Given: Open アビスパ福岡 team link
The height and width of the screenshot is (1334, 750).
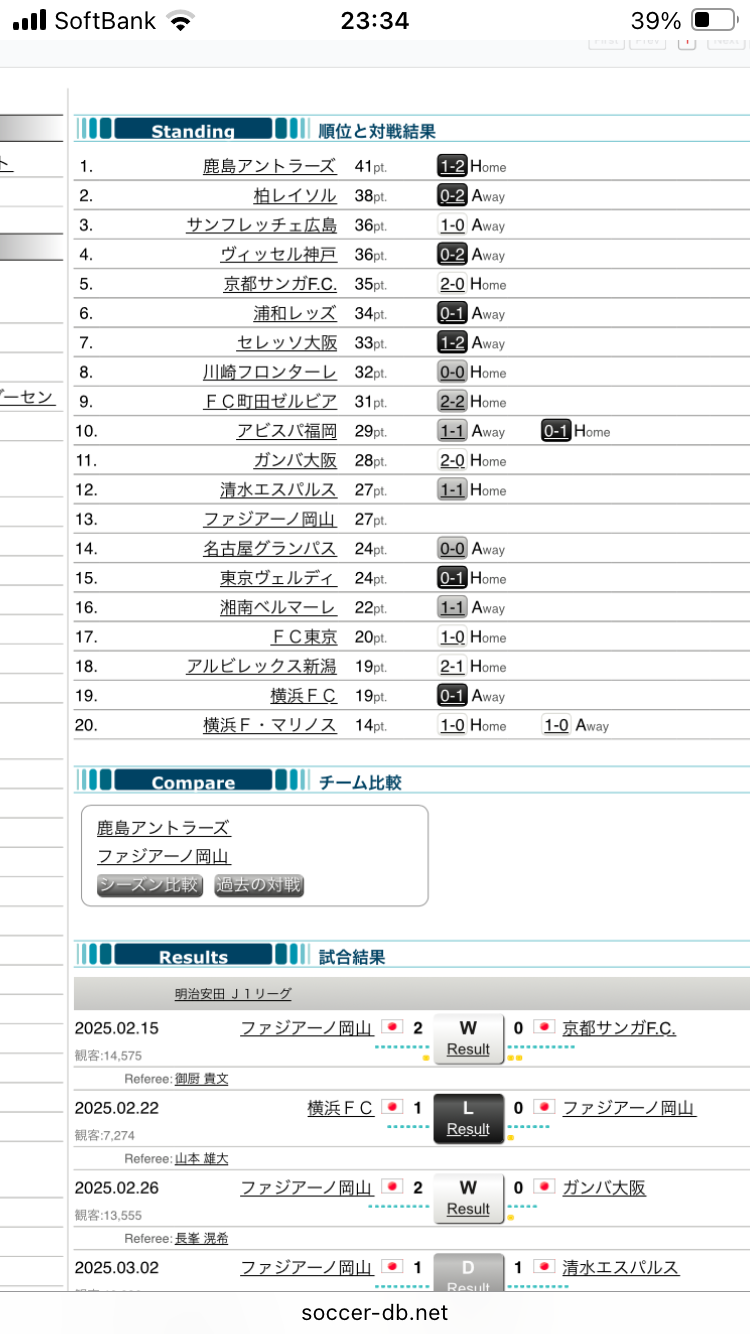Looking at the screenshot, I should pos(286,432).
